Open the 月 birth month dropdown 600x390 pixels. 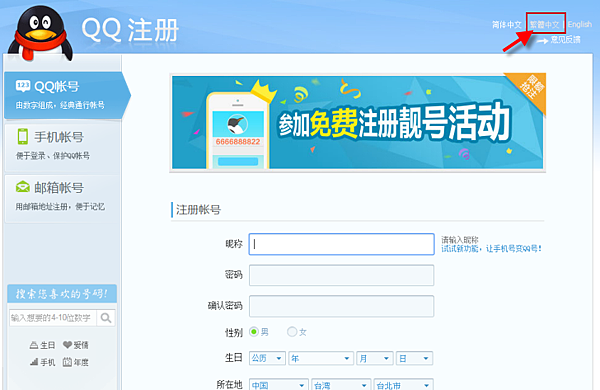(x=375, y=358)
